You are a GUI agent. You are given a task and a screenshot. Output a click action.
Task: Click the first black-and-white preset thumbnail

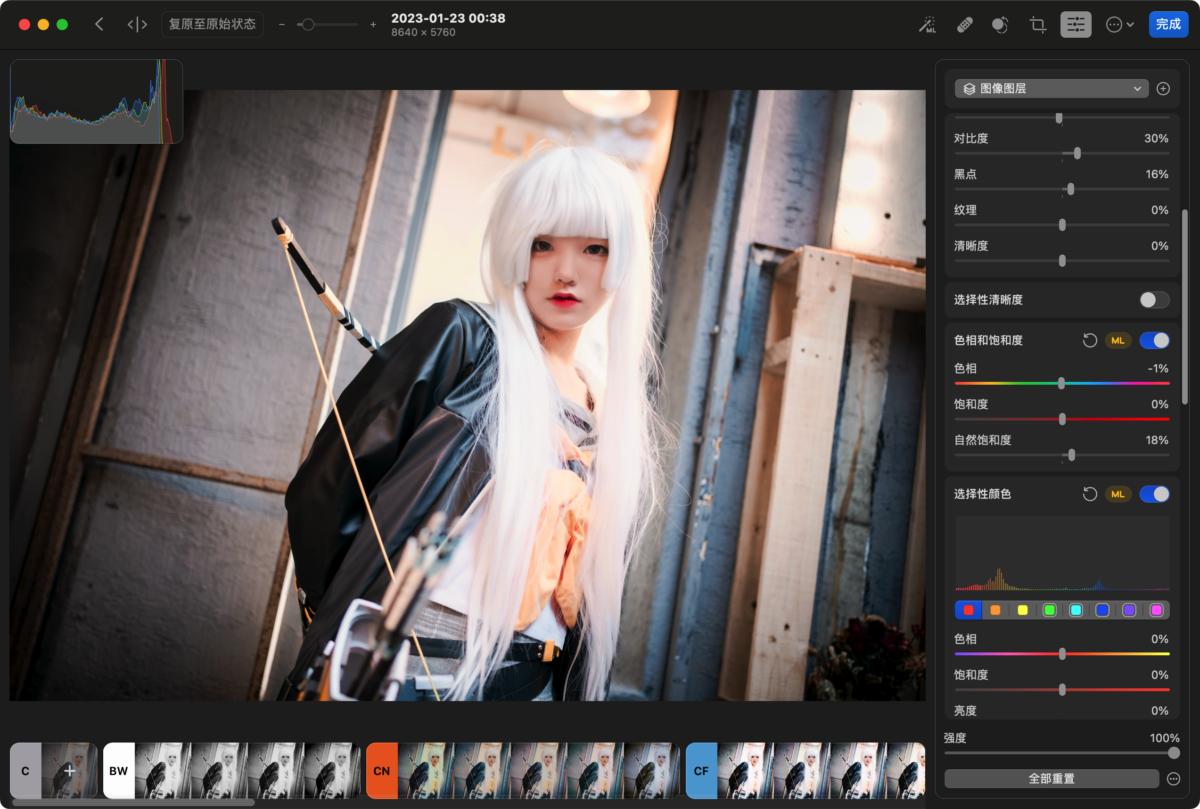click(163, 771)
